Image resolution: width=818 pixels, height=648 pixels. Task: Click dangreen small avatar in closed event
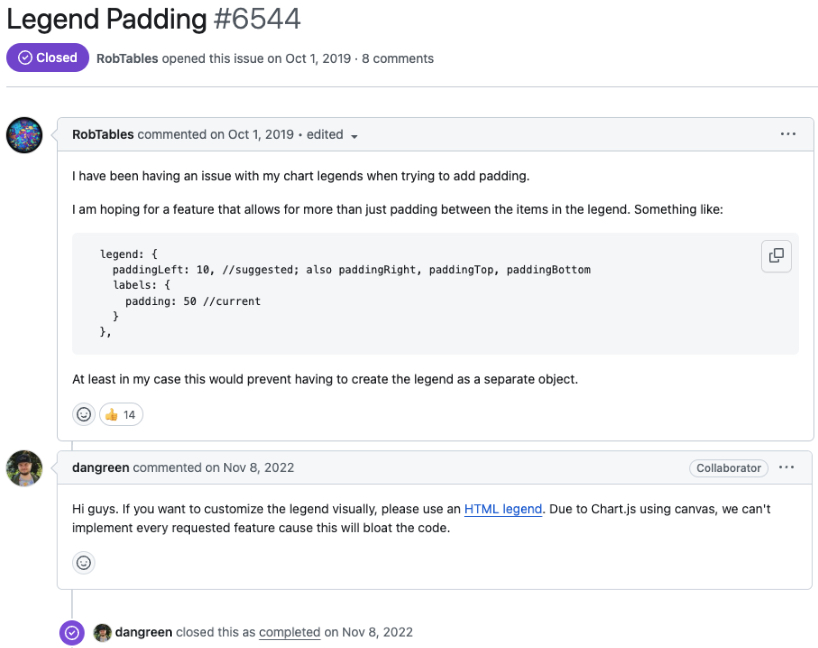pos(102,632)
